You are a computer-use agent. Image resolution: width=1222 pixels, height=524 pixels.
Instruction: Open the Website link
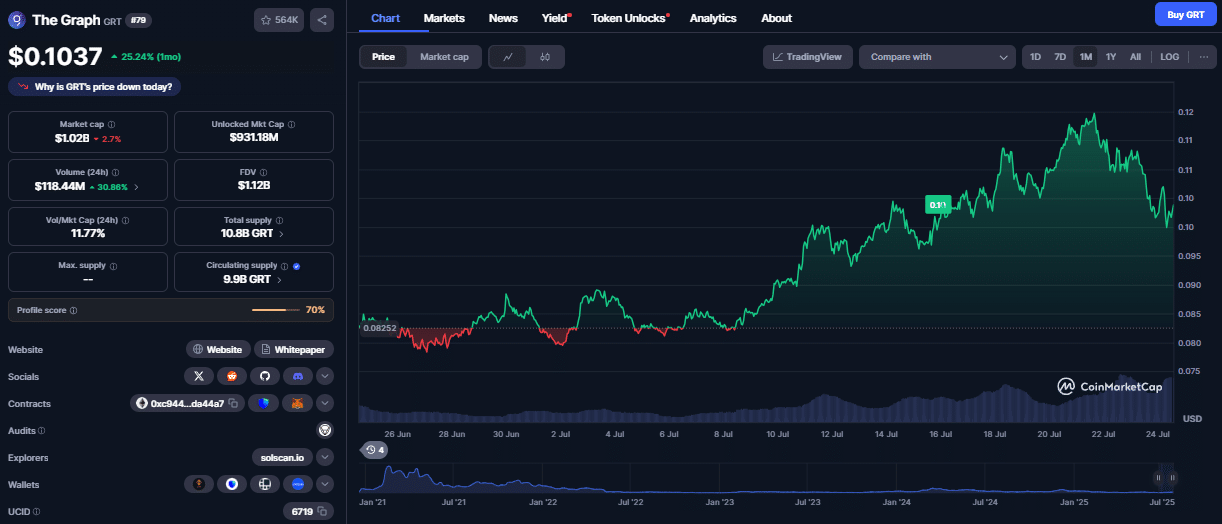pos(217,349)
